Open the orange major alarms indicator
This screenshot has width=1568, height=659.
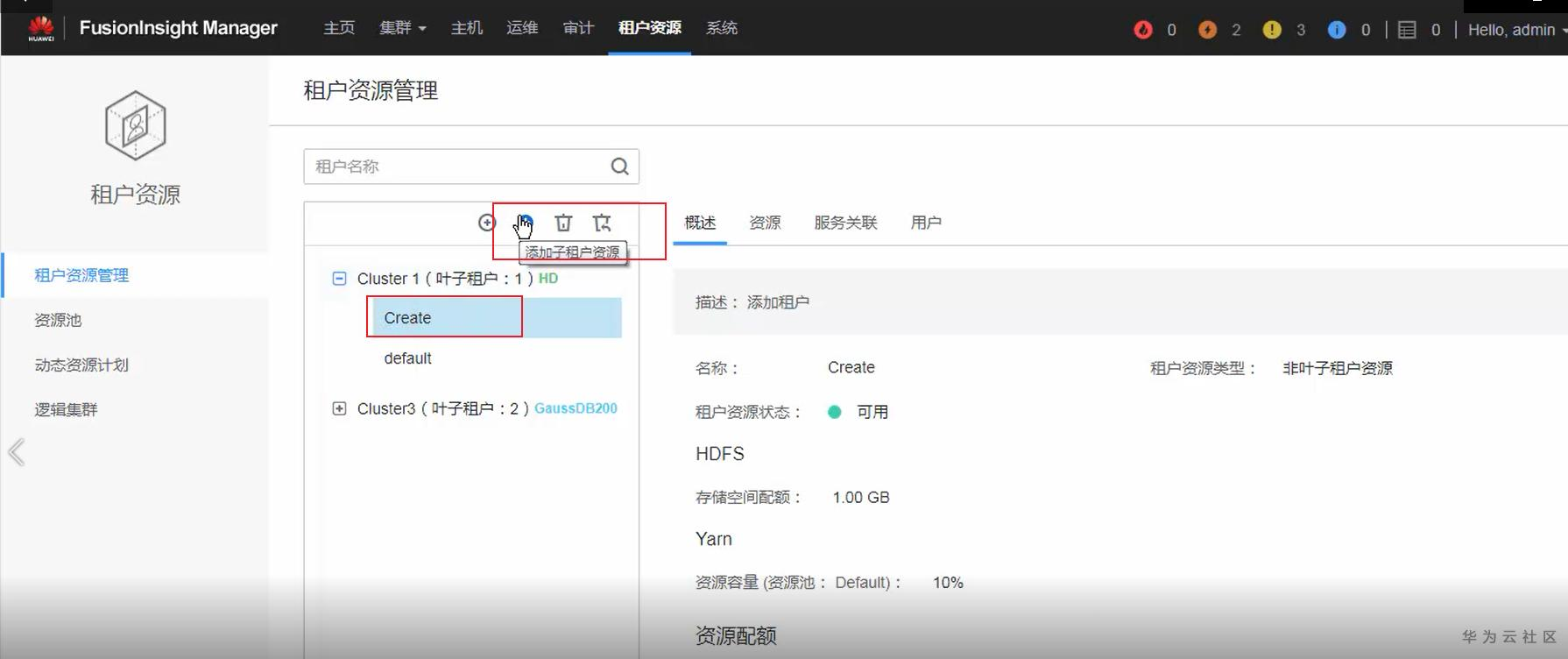click(1207, 30)
